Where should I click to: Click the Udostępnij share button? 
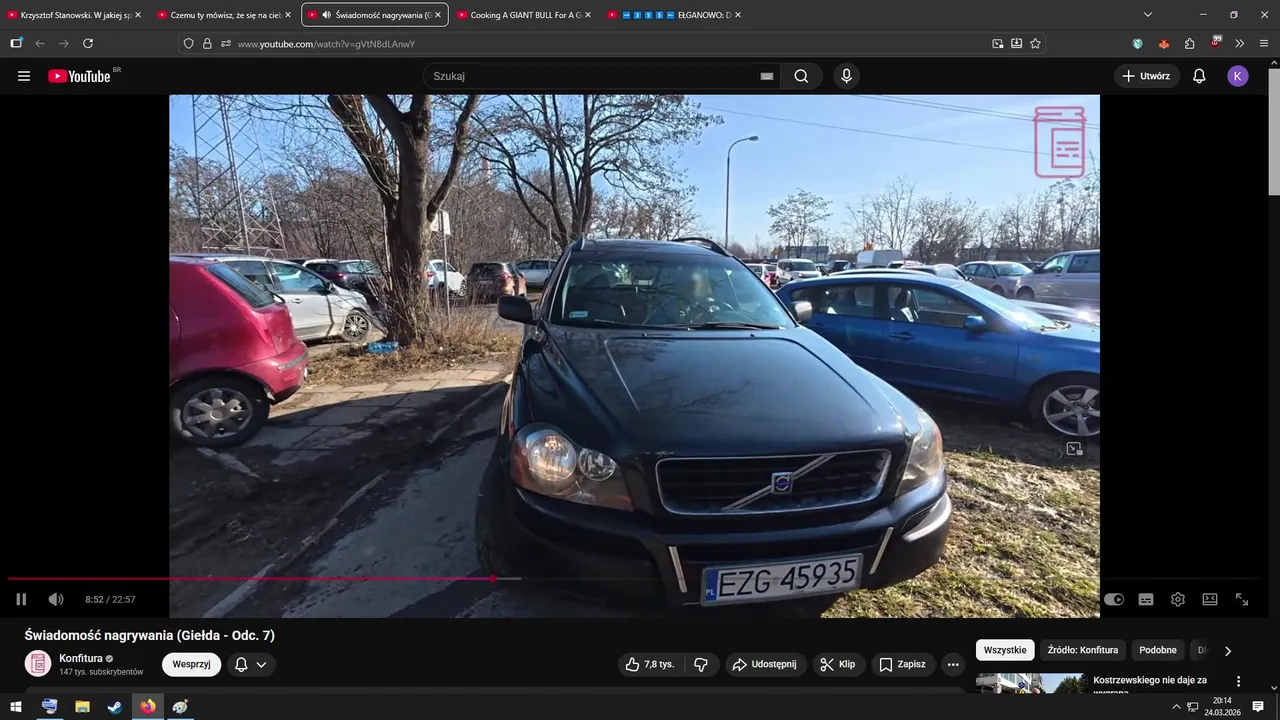coord(764,664)
